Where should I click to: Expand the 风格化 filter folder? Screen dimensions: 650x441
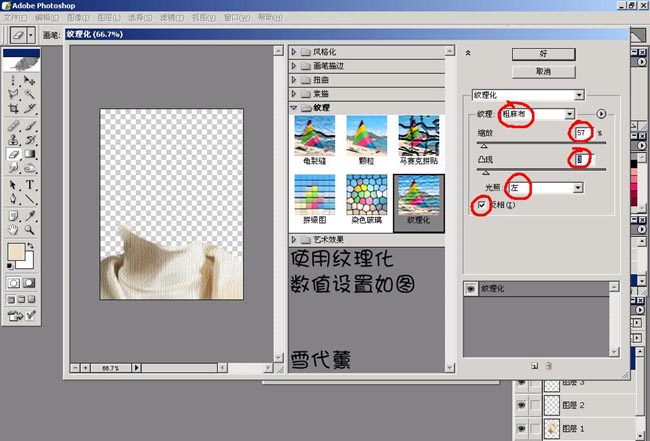(295, 51)
